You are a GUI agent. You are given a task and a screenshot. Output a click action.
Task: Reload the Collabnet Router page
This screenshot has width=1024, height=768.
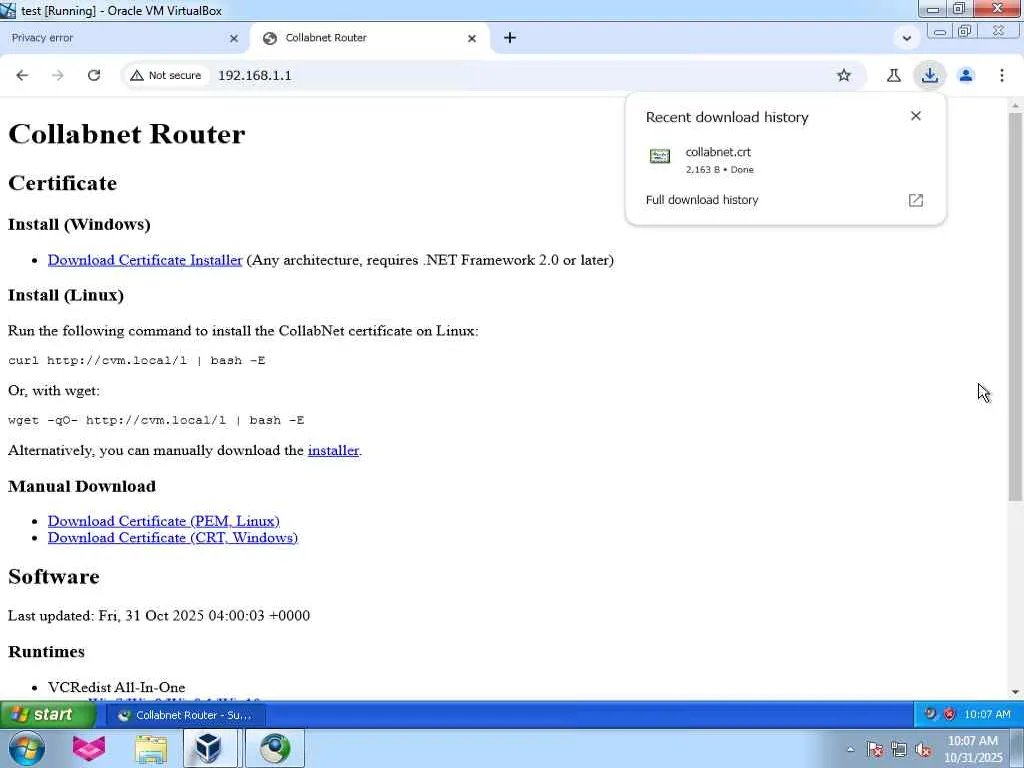tap(94, 75)
